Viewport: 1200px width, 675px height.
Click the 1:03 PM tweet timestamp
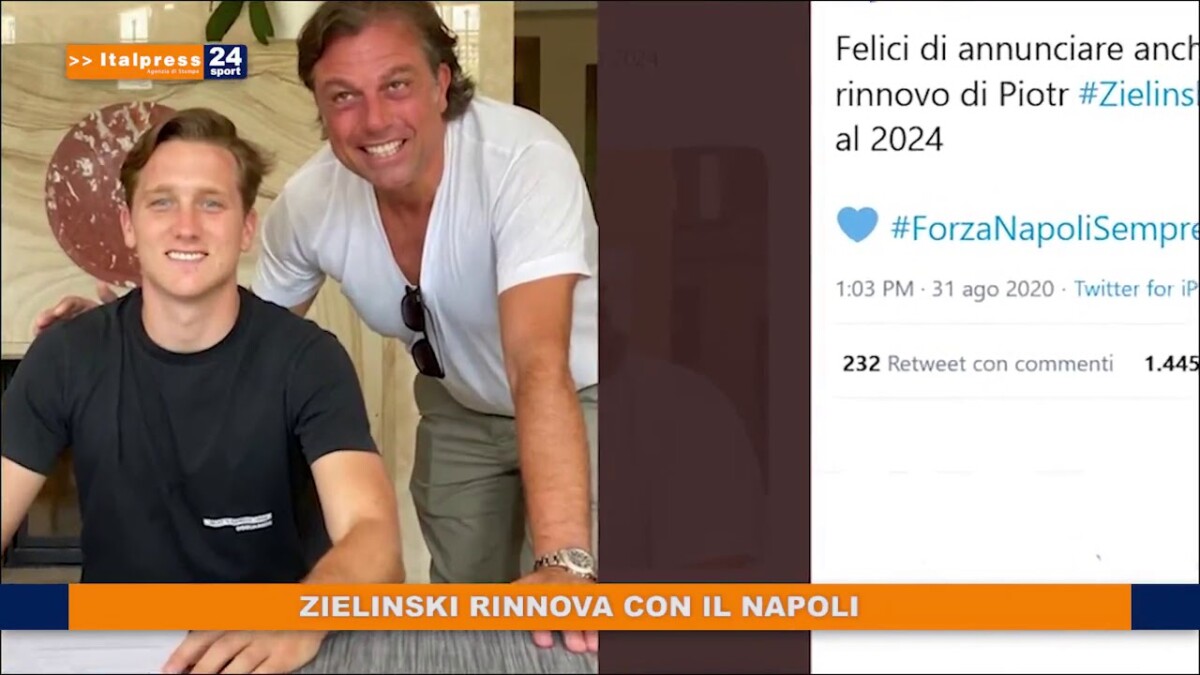pos(874,289)
